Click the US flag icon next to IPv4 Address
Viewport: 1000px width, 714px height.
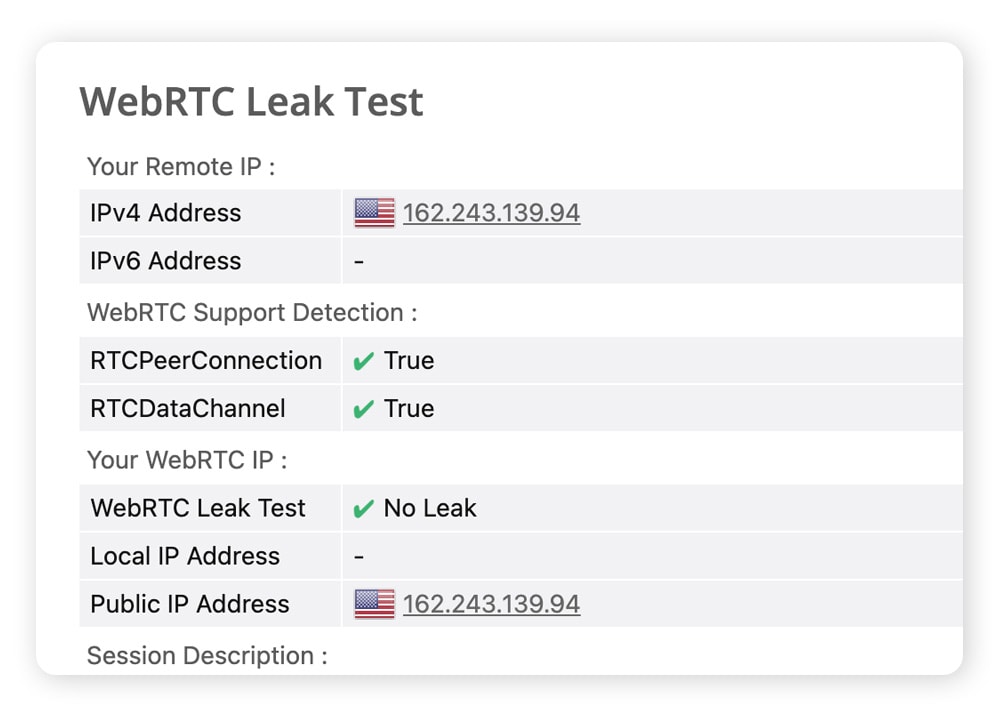click(x=372, y=212)
